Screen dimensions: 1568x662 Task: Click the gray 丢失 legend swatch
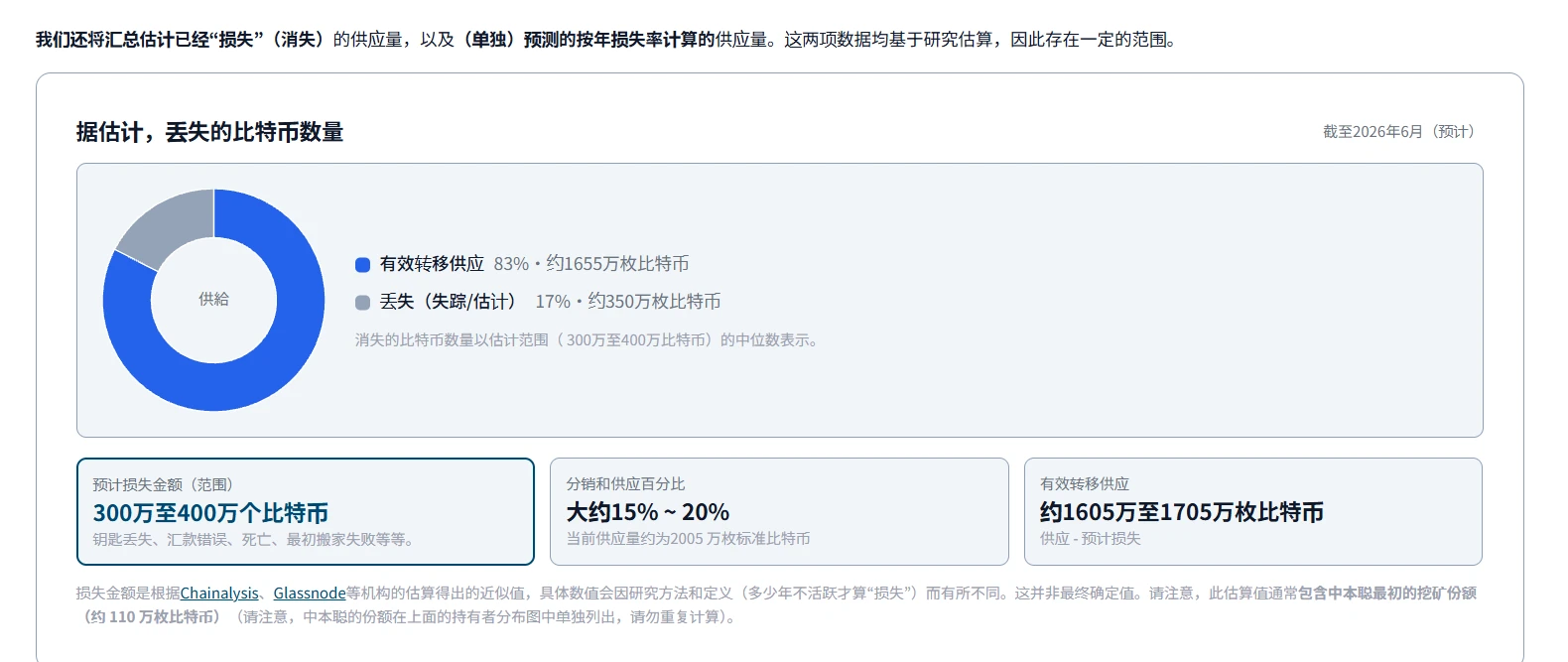tap(362, 303)
